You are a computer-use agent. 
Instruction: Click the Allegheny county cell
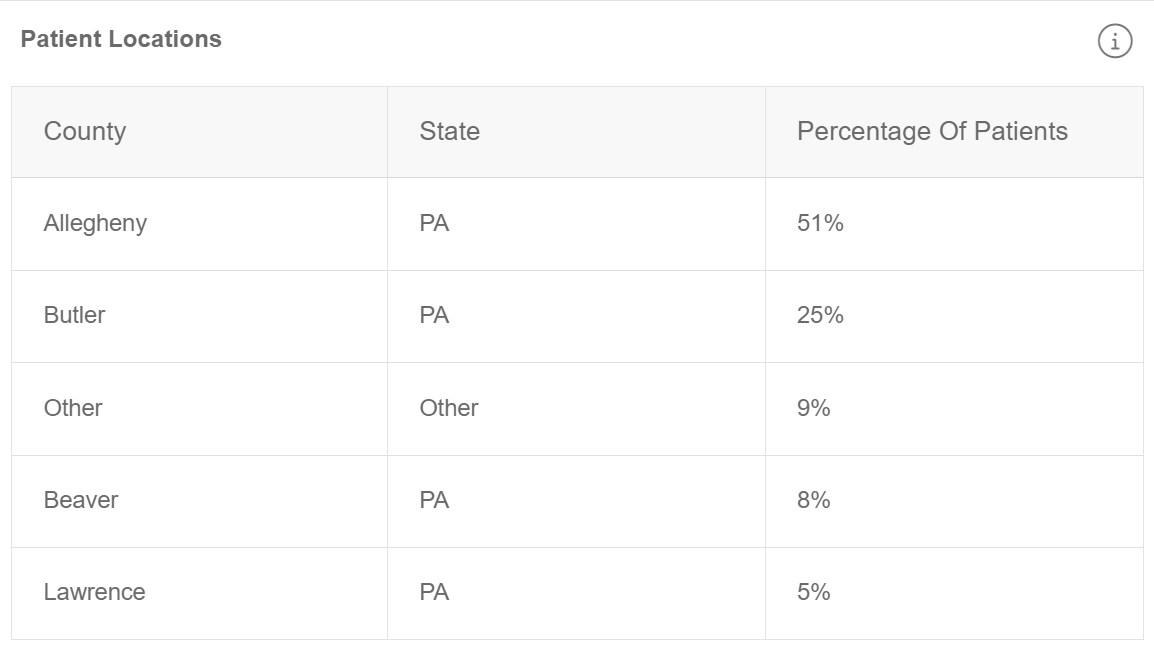199,224
